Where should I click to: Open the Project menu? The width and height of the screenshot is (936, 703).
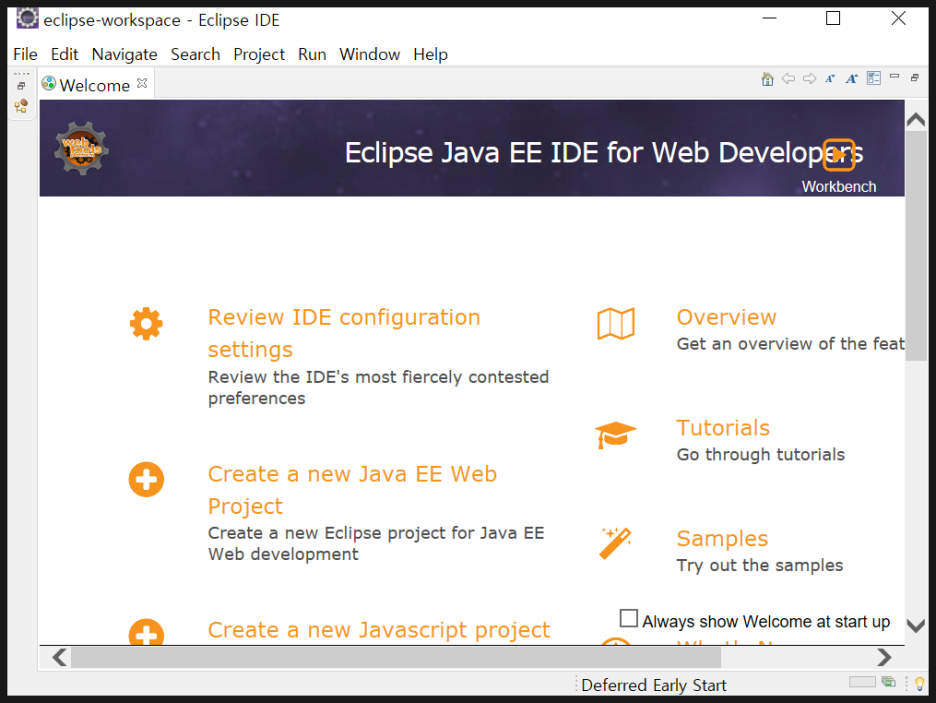click(259, 54)
